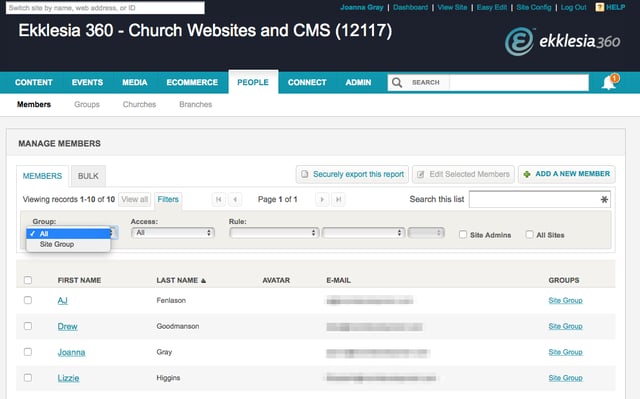Enable the Site Admins checkbox
Screen dimensions: 640x399
(463, 235)
